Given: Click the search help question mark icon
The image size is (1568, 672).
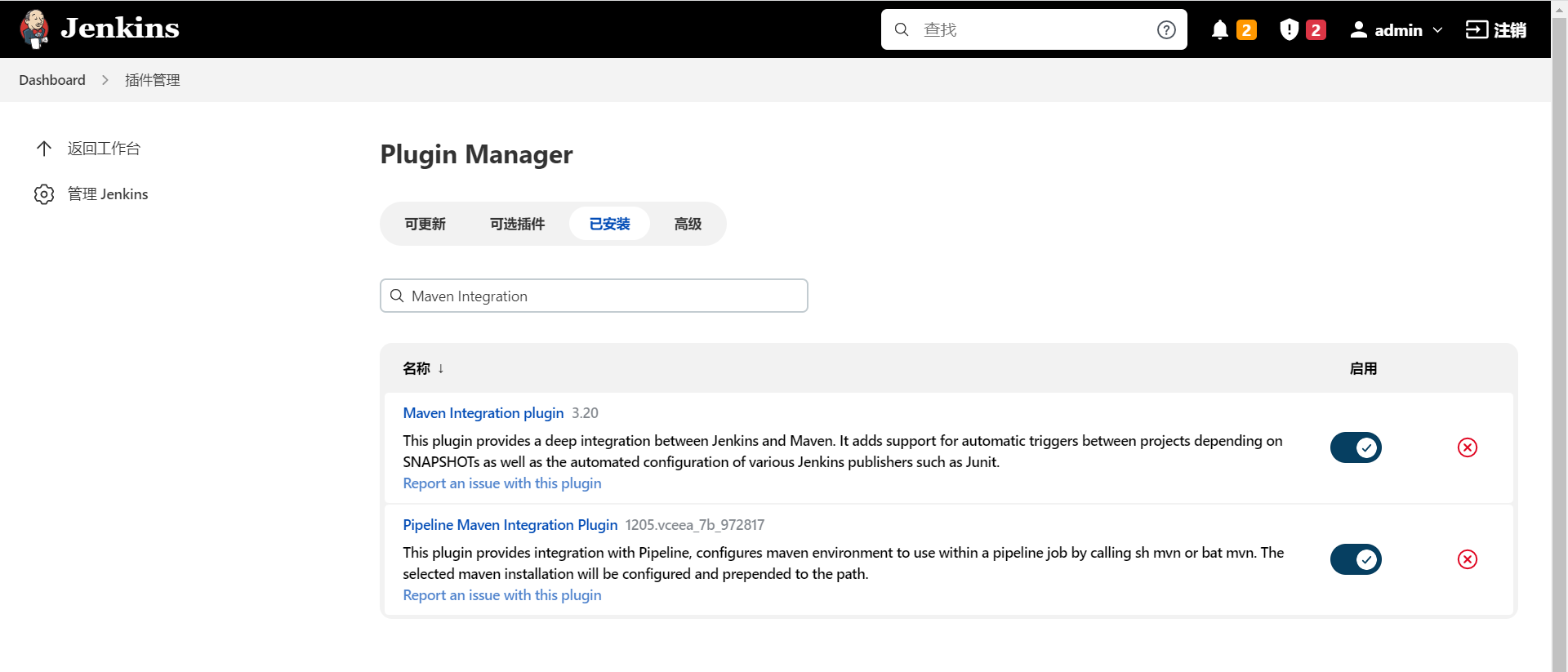Looking at the screenshot, I should [x=1166, y=29].
